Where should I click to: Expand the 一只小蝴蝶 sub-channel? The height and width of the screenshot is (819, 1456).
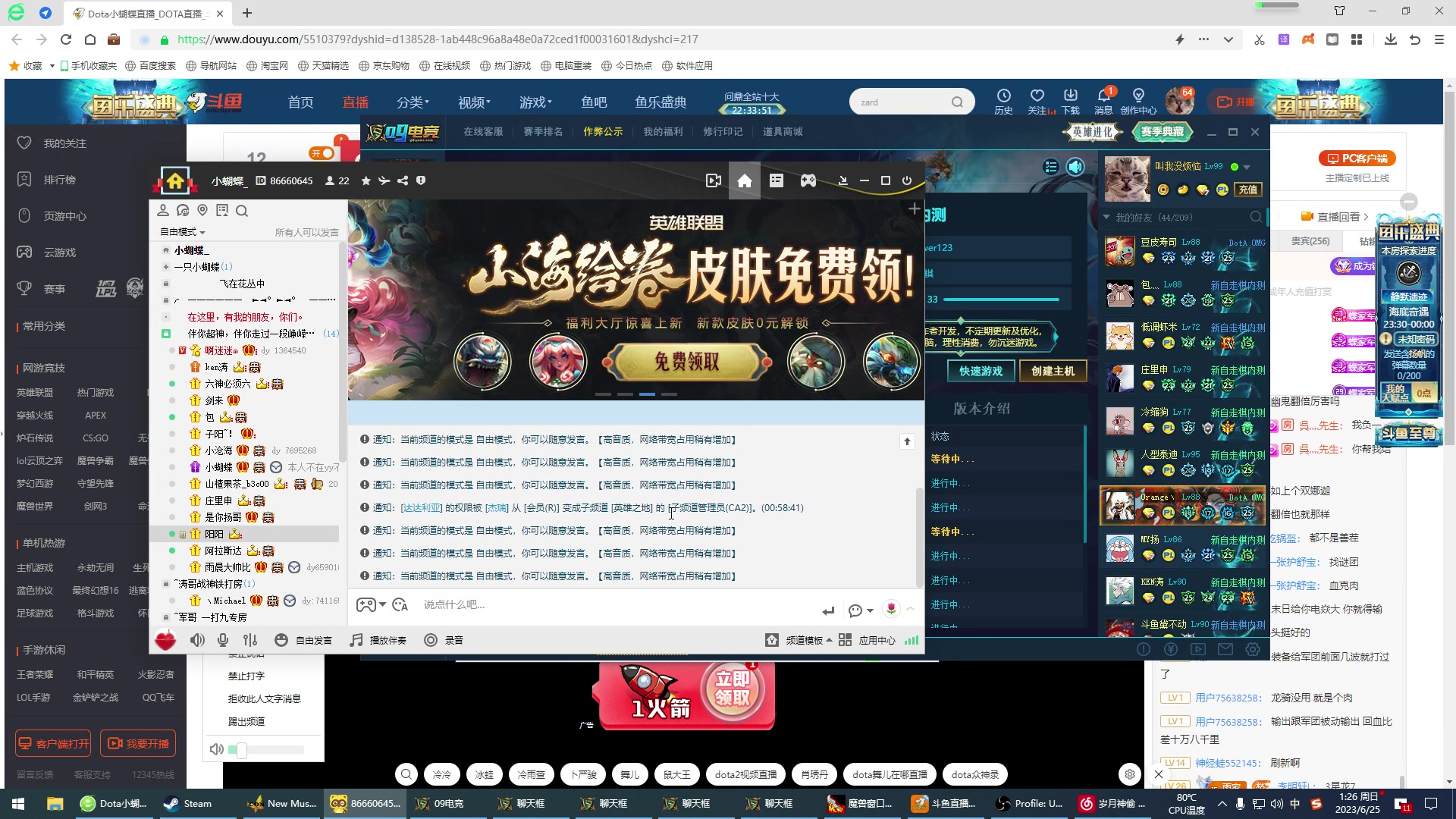coord(166,267)
